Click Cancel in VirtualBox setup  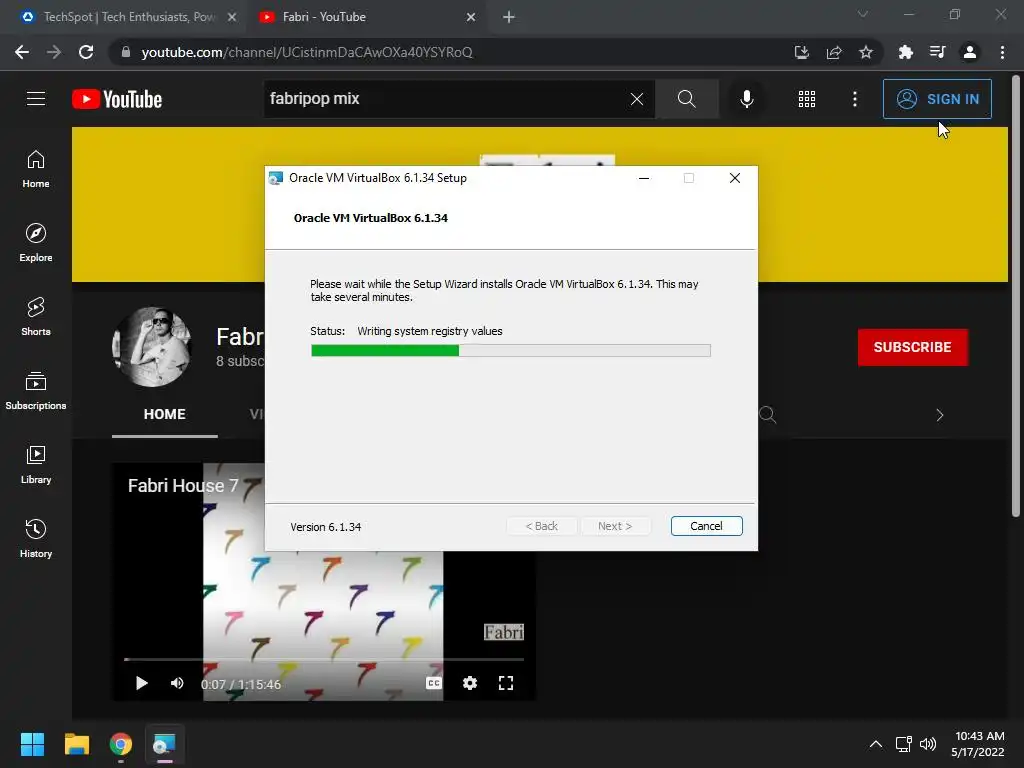point(706,526)
